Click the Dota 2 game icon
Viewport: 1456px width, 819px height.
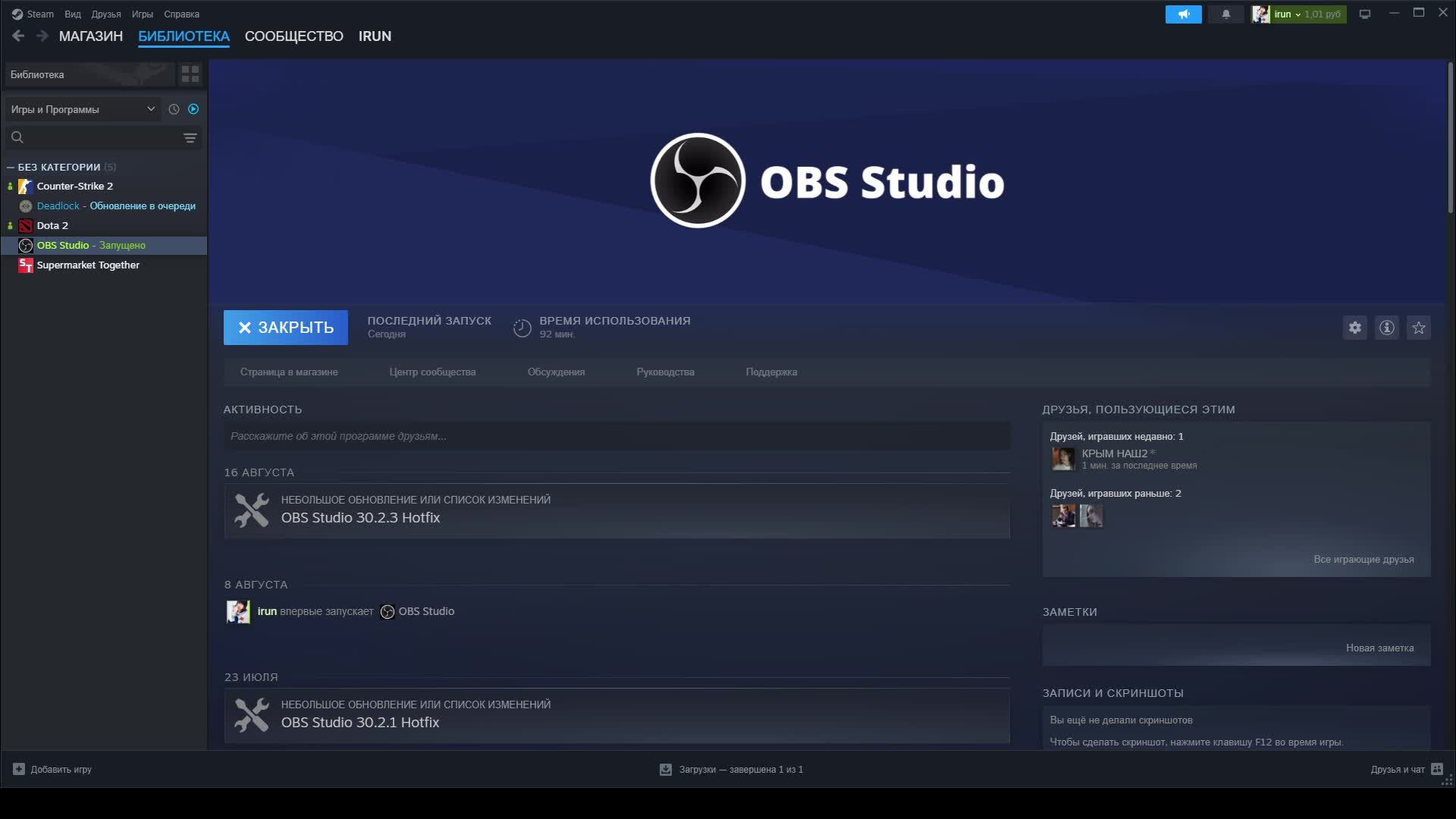[x=26, y=226]
